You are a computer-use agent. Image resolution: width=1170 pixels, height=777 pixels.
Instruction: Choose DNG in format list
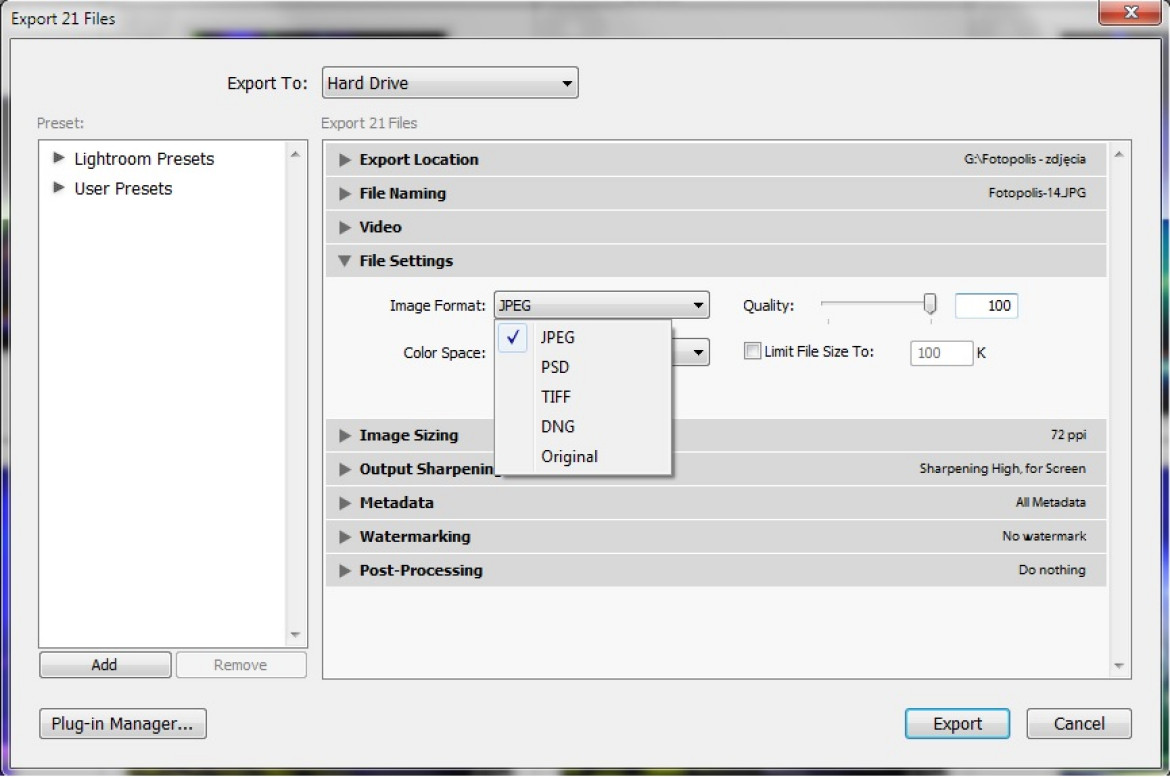[584, 427]
